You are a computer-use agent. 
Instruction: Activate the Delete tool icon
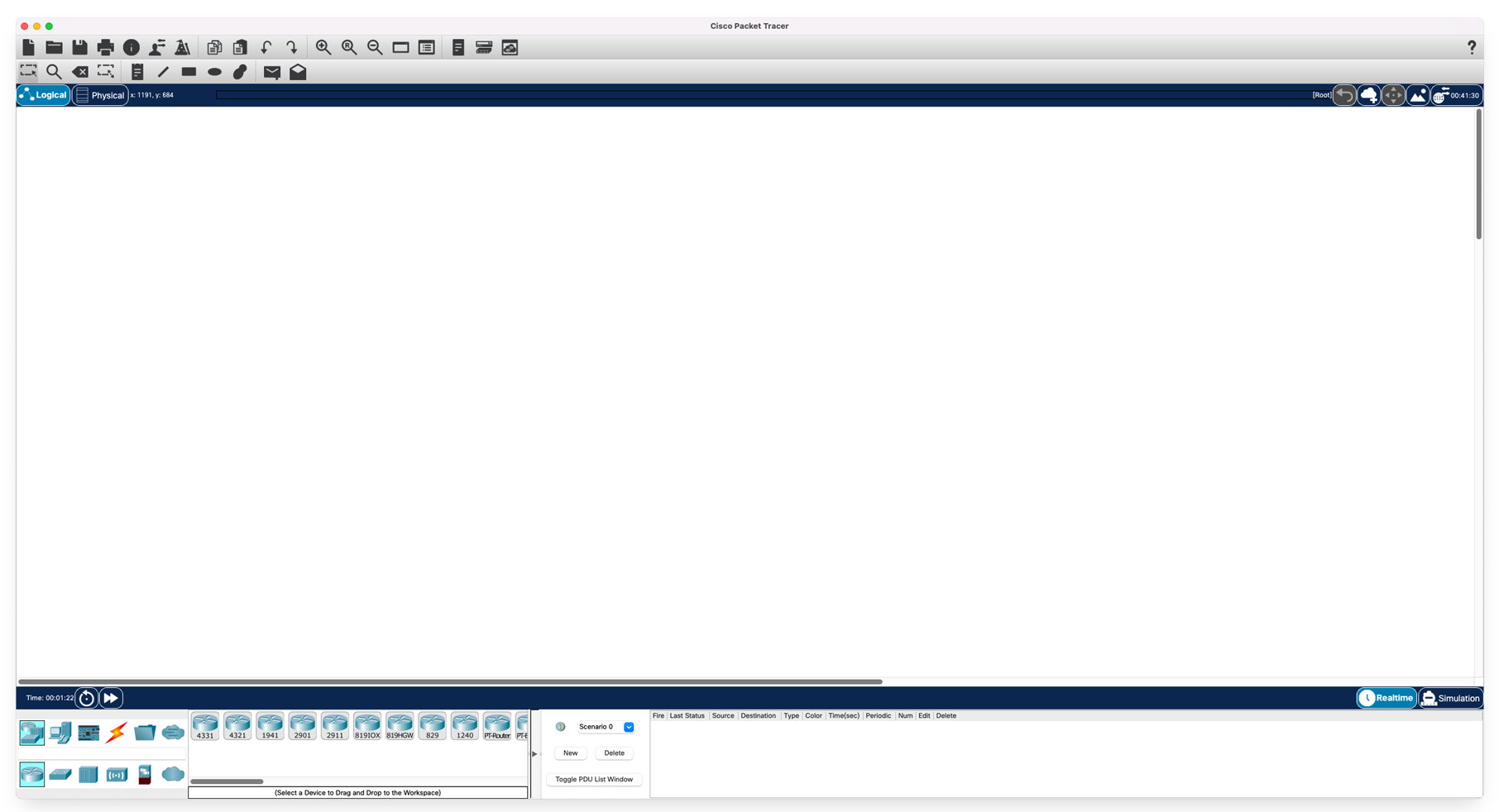(80, 72)
